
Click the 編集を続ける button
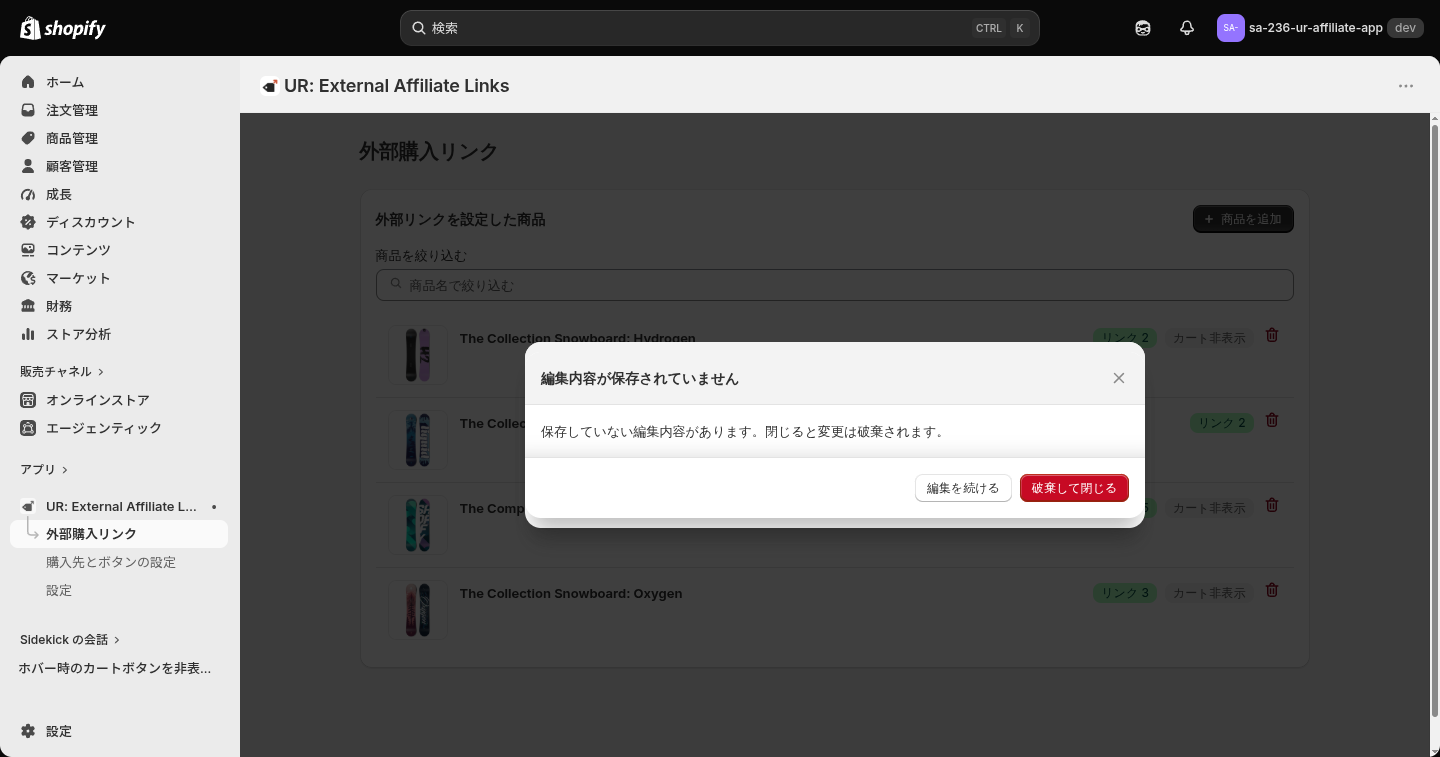(x=963, y=488)
